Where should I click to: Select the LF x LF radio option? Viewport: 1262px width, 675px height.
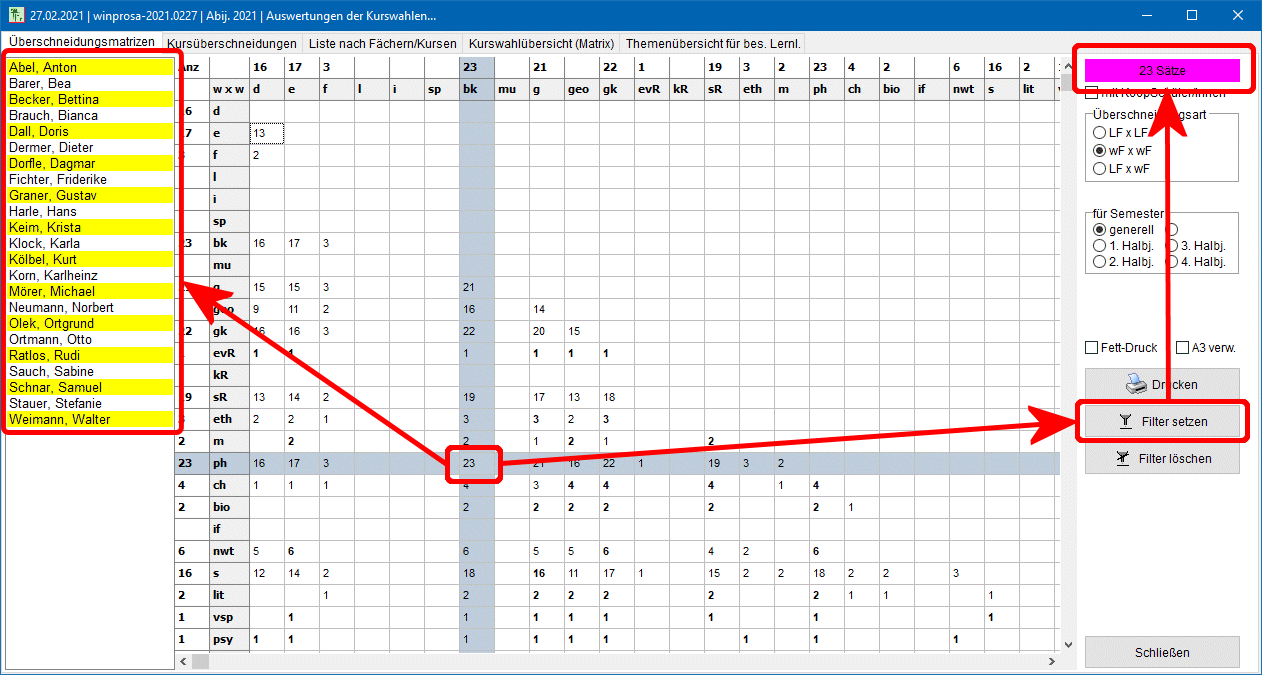[x=1100, y=133]
